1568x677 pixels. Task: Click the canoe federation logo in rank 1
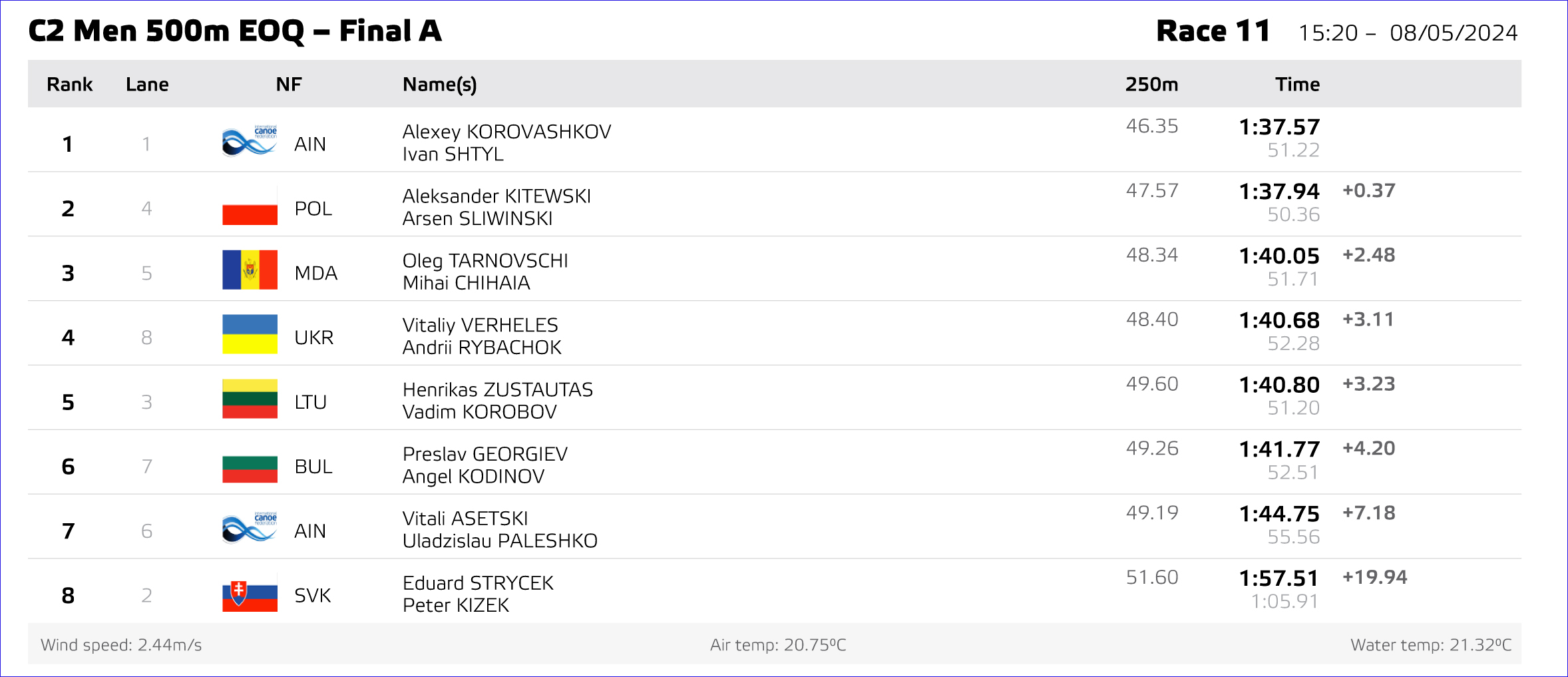click(250, 140)
